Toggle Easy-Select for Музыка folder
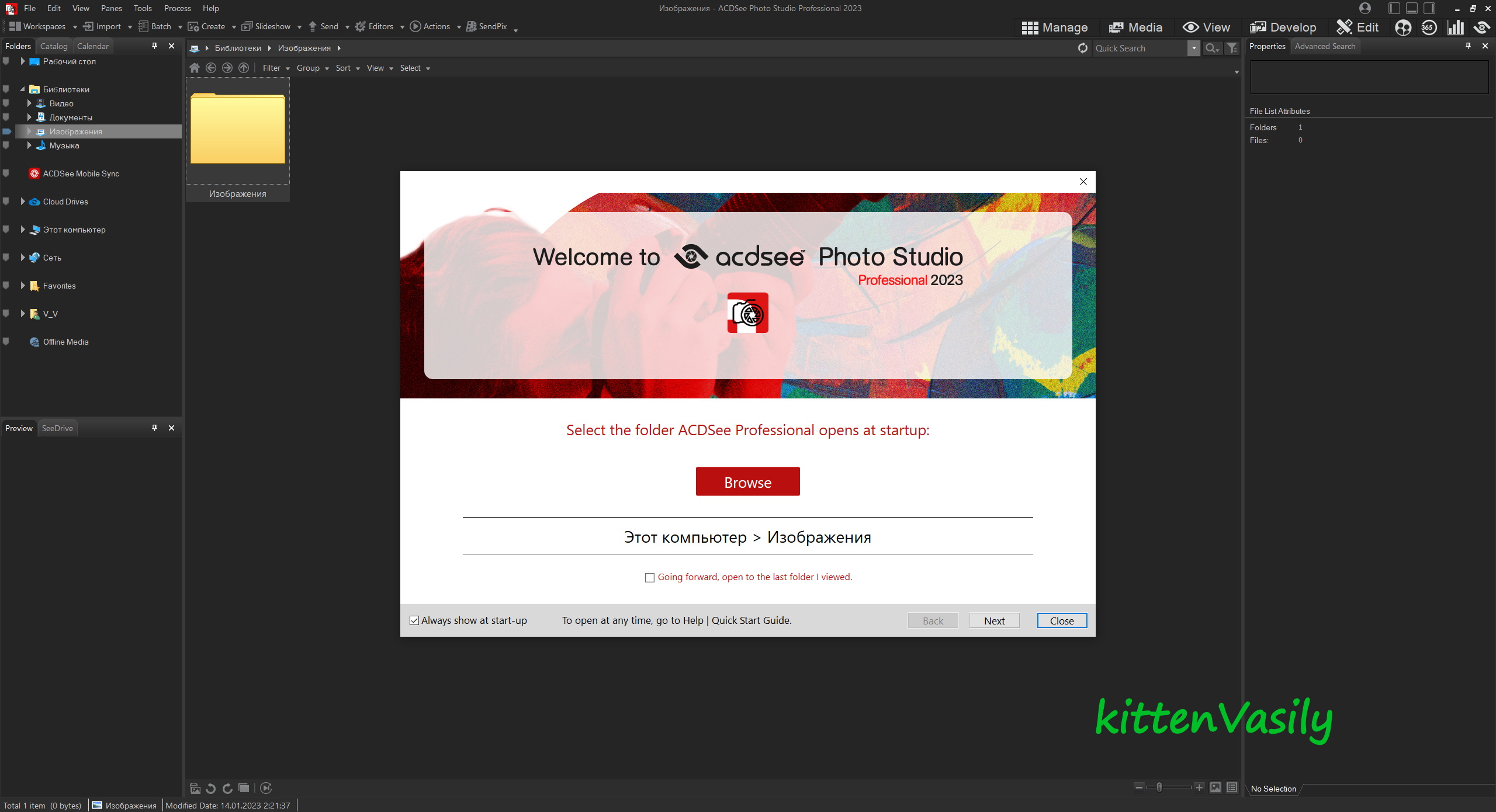This screenshot has width=1496, height=812. (x=6, y=145)
